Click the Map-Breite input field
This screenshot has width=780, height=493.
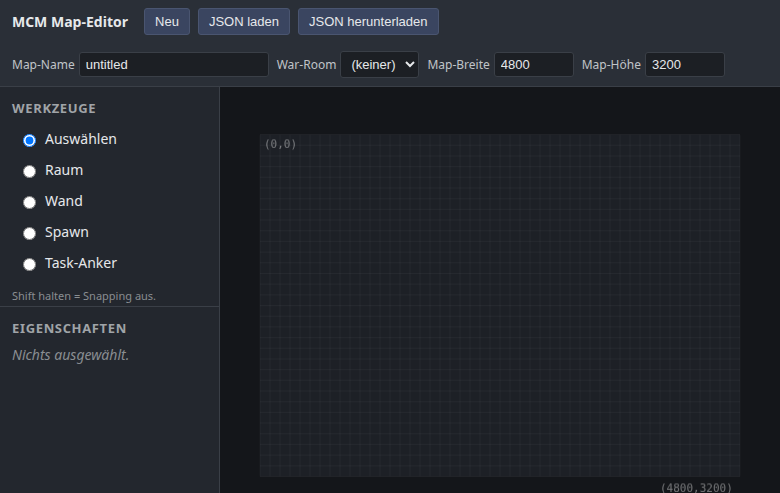pos(534,65)
